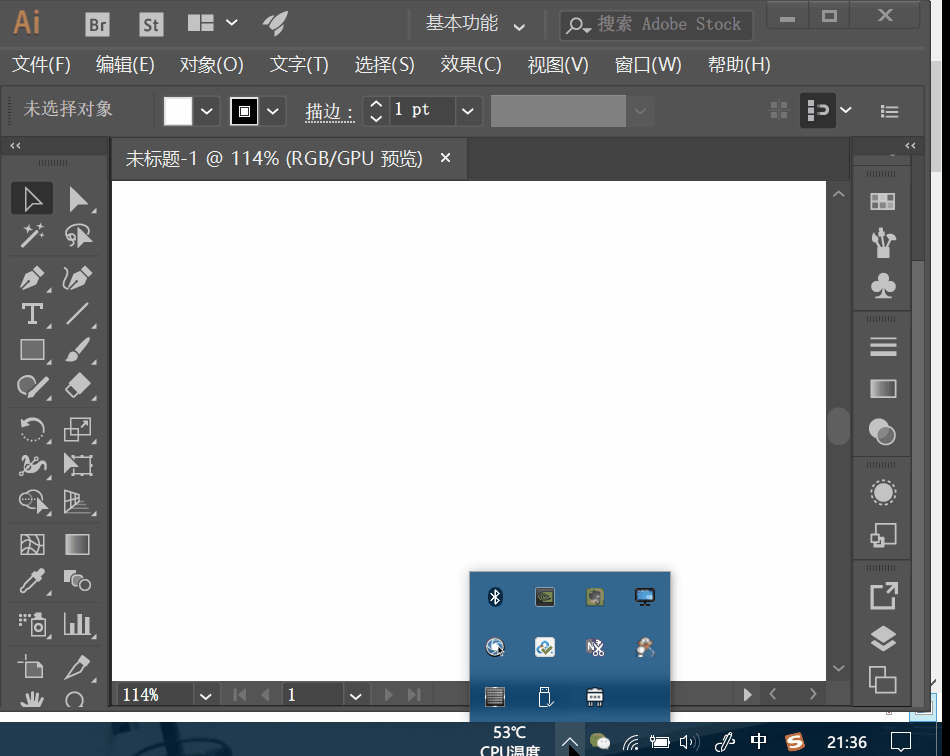Screen dimensions: 950x756
Task: Open the 窗口(W) menu
Action: coord(648,65)
